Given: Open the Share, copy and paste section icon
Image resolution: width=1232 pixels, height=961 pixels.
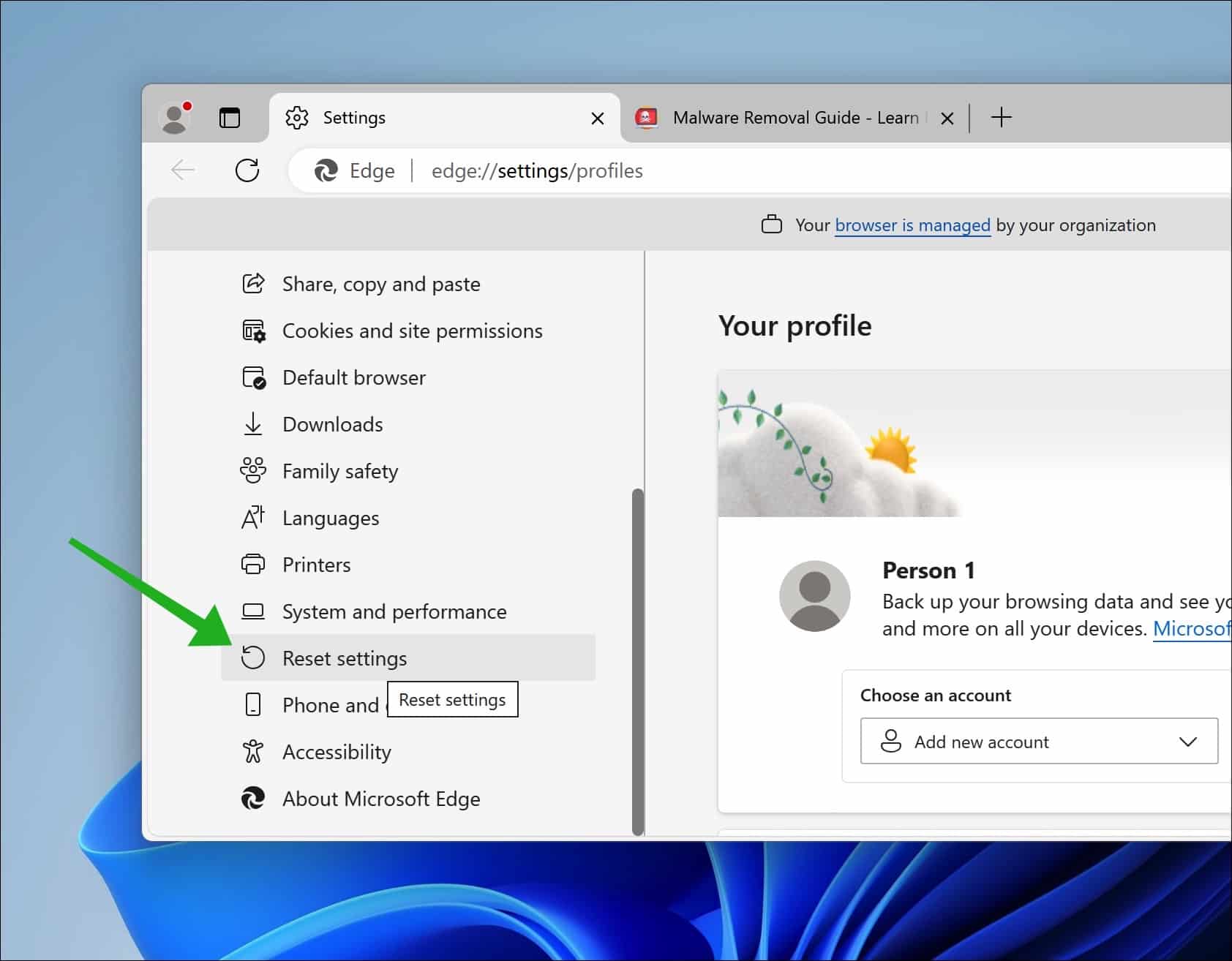Looking at the screenshot, I should tap(253, 284).
